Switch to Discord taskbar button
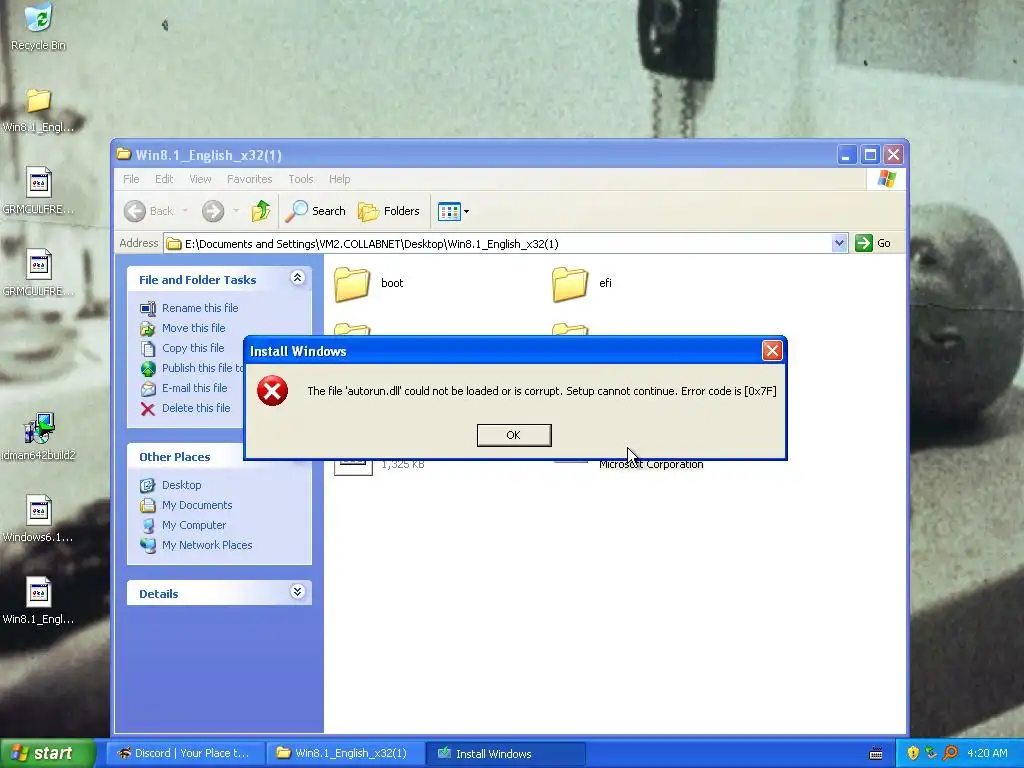1024x768 pixels. (185, 754)
